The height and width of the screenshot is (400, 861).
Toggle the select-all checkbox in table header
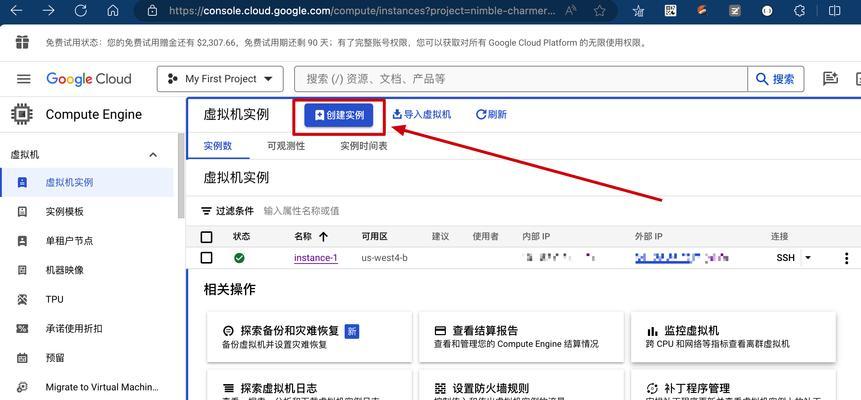point(206,237)
